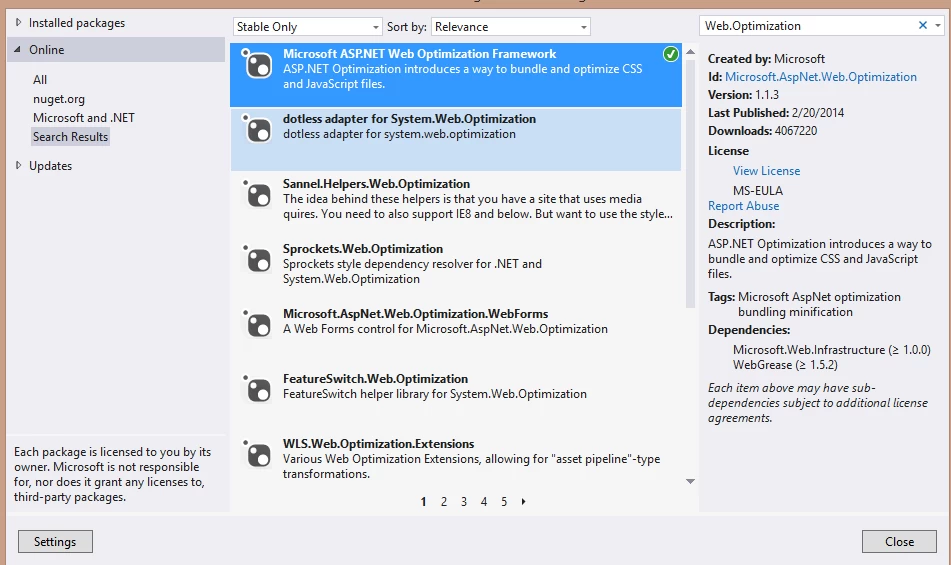This screenshot has width=951, height=565.
Task: Click the package list scrollbar down arrow
Action: (690, 481)
